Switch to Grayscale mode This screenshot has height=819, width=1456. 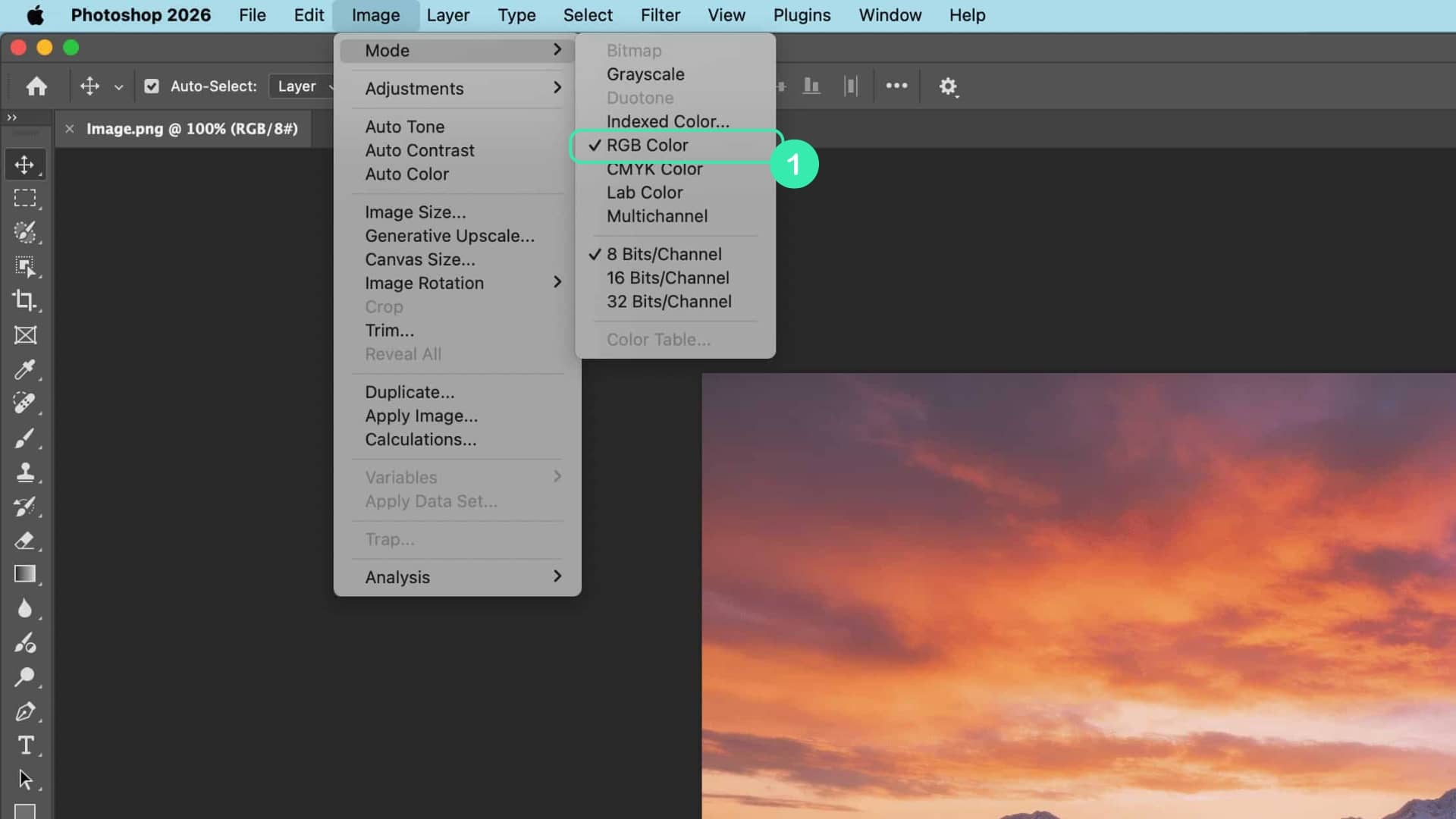675,74
